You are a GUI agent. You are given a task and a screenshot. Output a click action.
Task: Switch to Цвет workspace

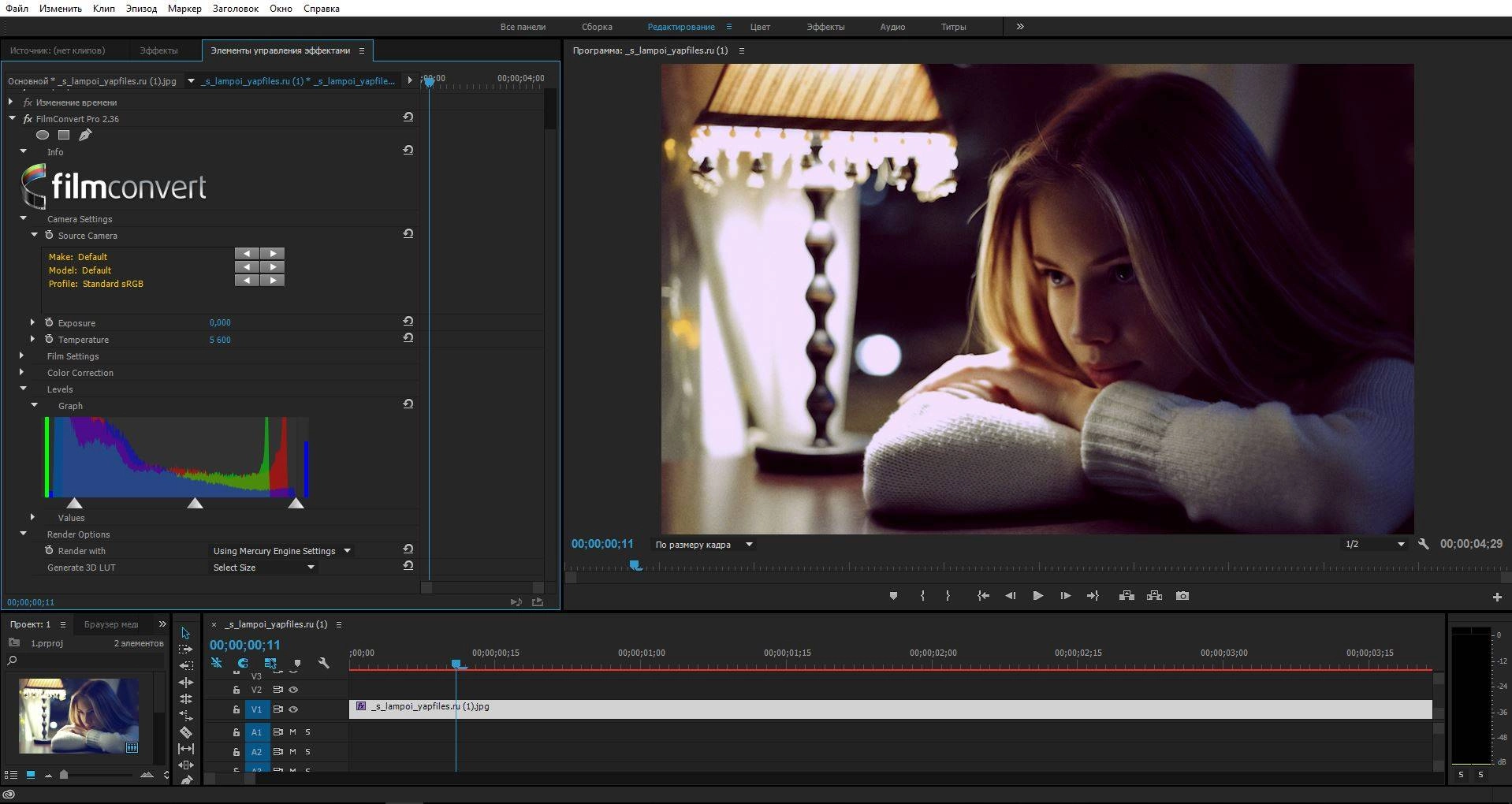click(760, 27)
